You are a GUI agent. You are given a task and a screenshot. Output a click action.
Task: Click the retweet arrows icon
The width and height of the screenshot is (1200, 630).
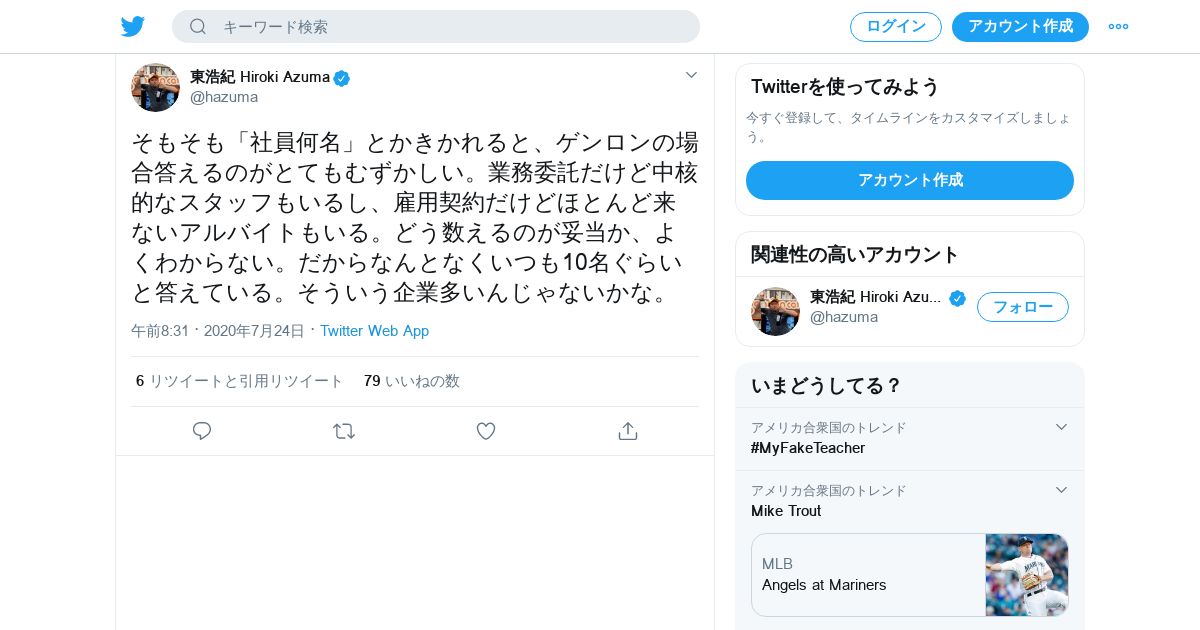point(344,431)
